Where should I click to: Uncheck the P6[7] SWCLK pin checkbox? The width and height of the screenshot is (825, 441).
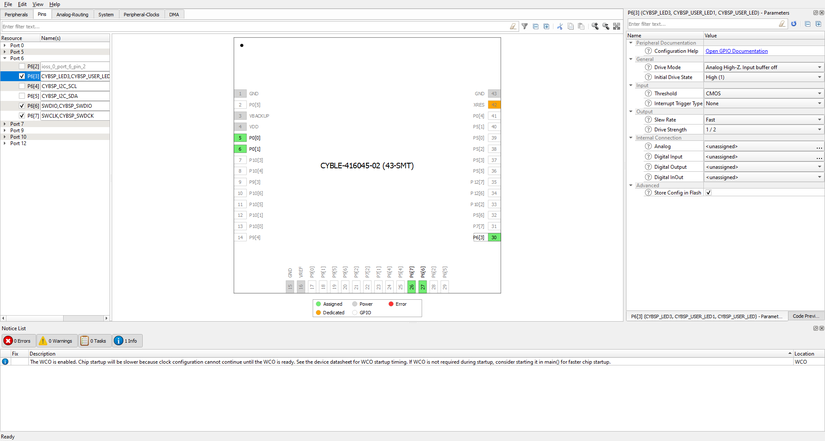(22, 116)
